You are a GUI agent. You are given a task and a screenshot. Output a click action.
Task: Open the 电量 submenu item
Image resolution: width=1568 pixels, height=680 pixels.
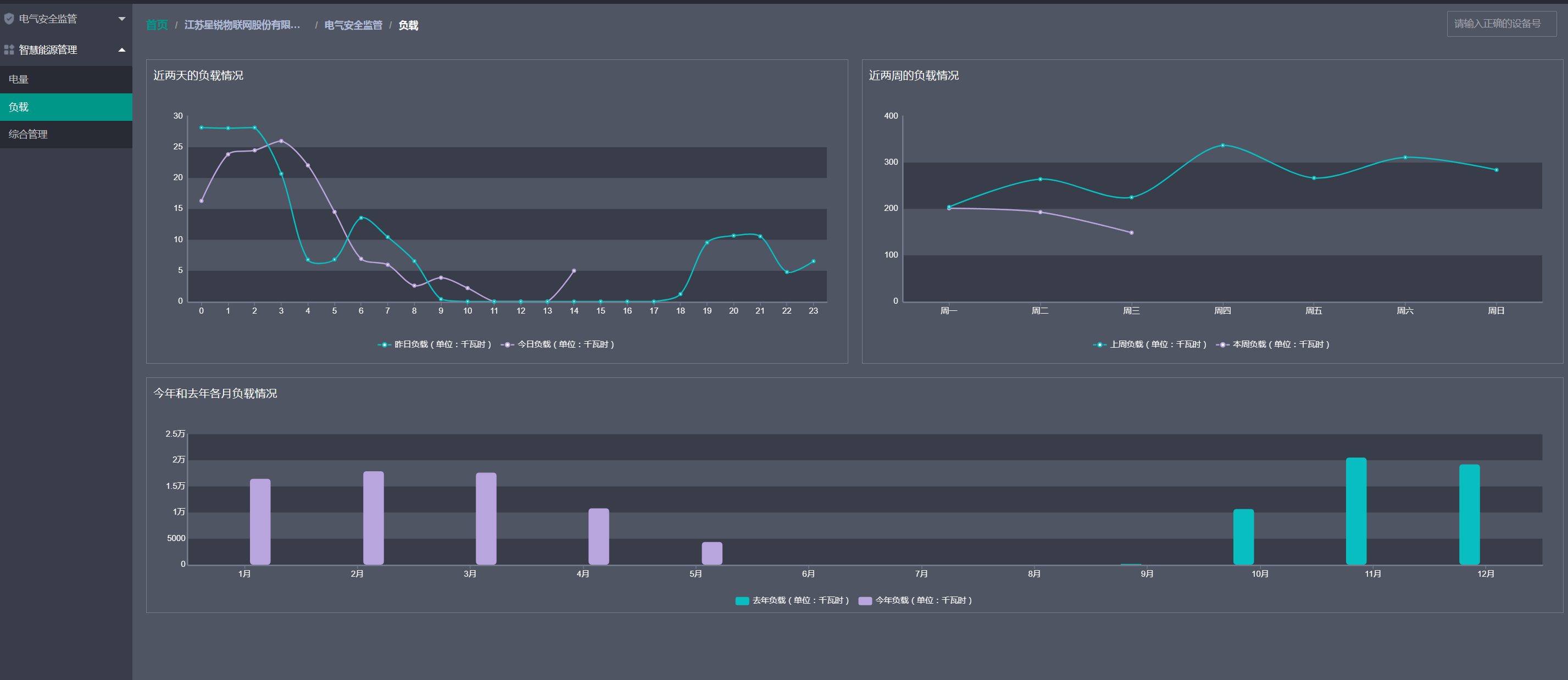click(x=66, y=79)
